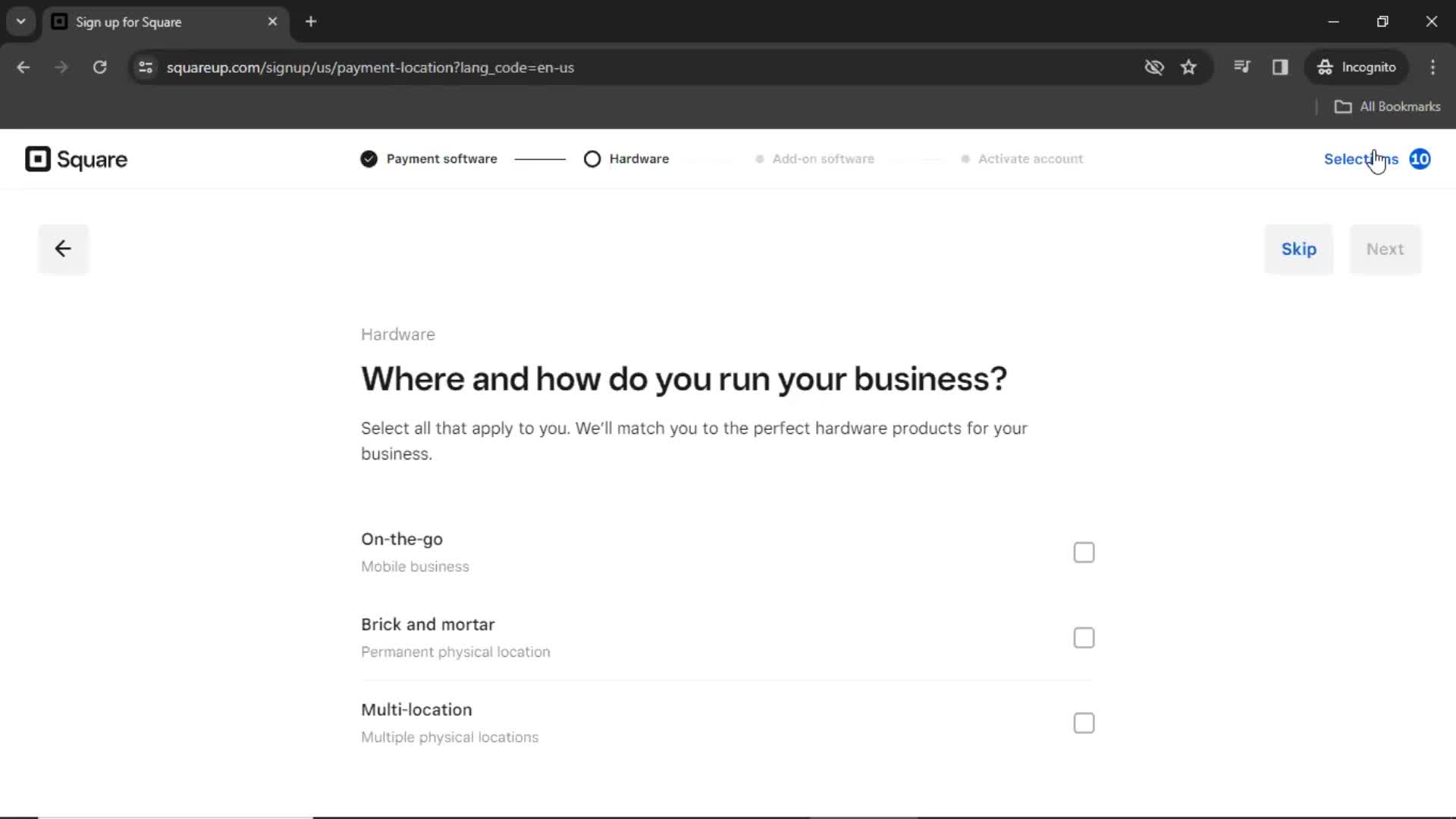Click the Brick and mortar label

click(x=428, y=625)
